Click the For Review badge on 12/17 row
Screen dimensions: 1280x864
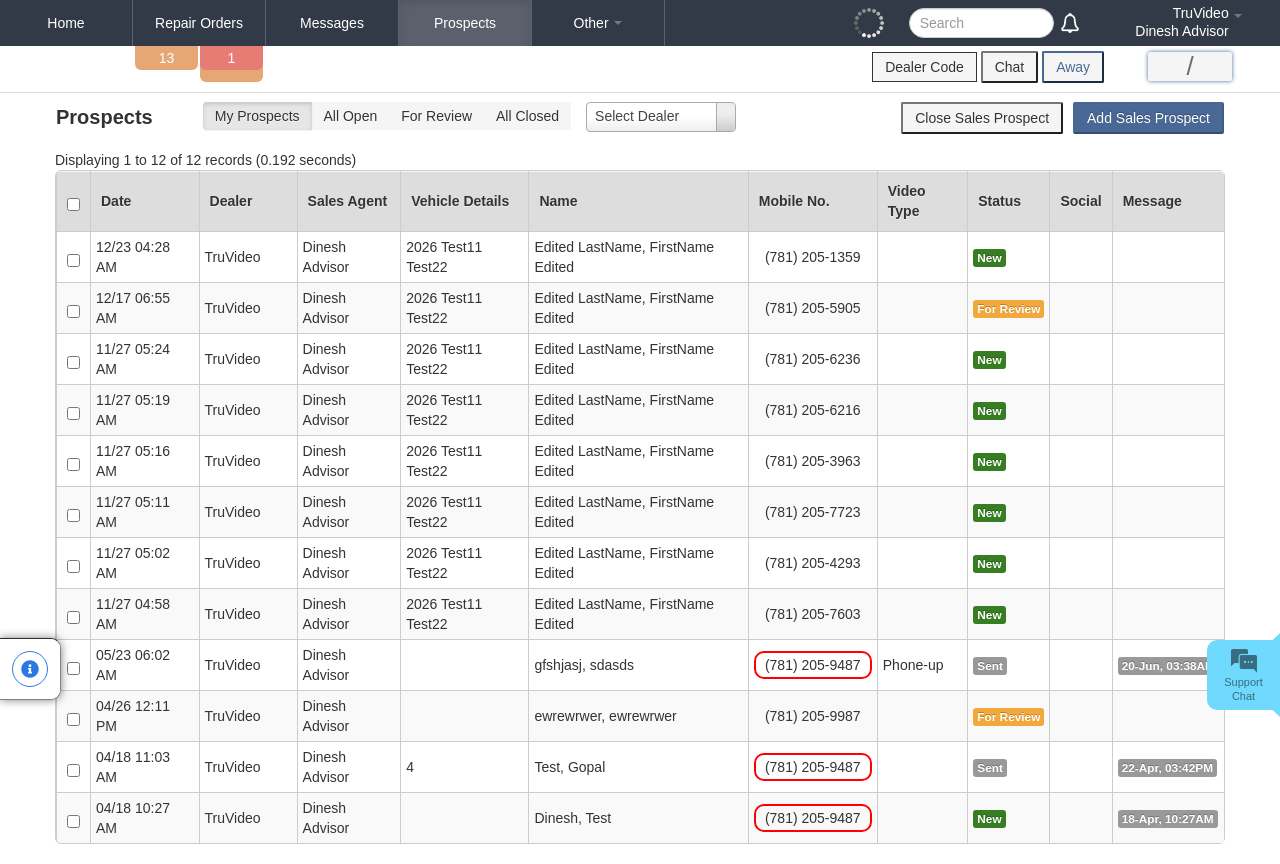coord(1008,309)
